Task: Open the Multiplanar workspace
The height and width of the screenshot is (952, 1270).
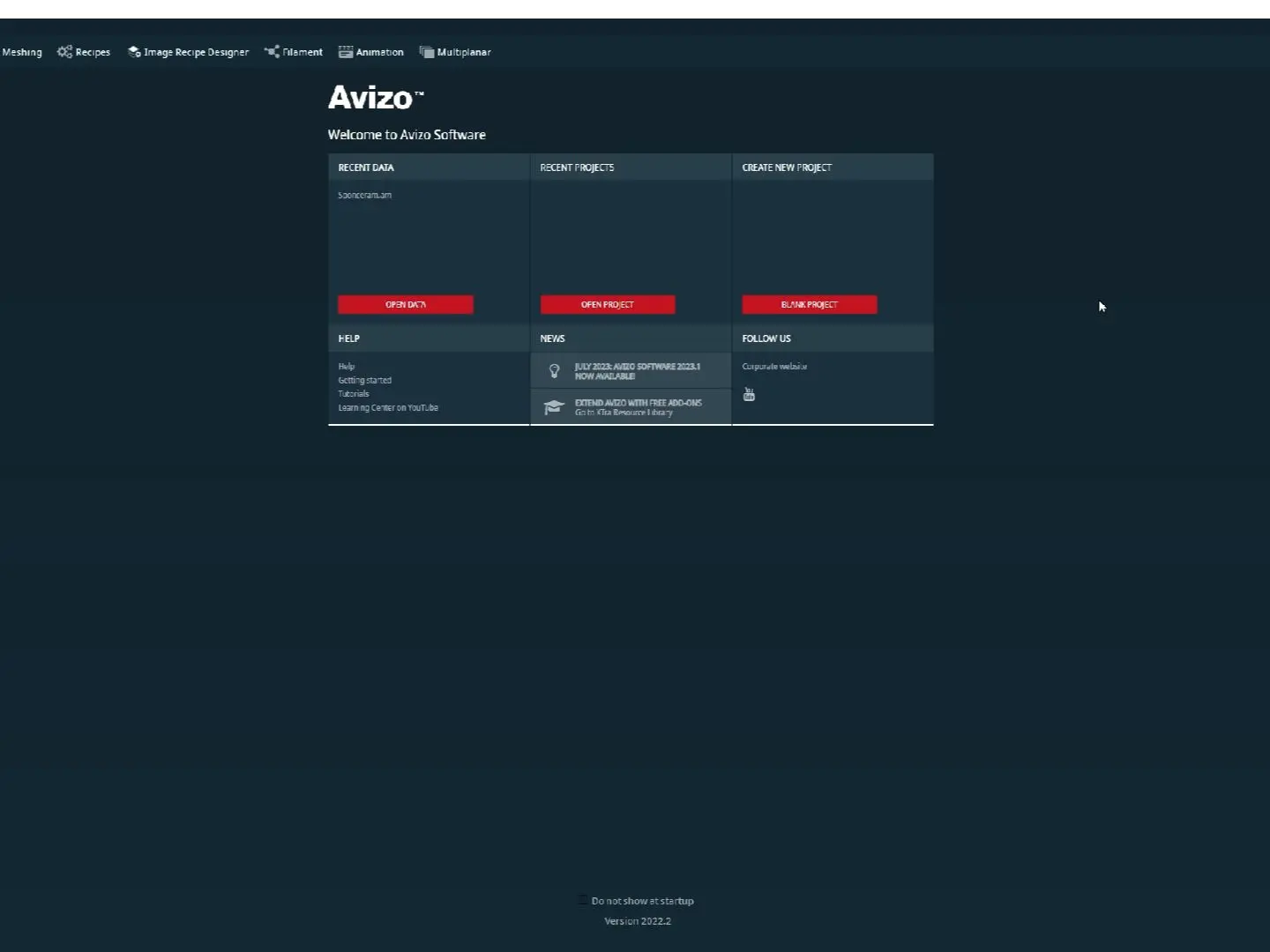Action: coord(455,52)
